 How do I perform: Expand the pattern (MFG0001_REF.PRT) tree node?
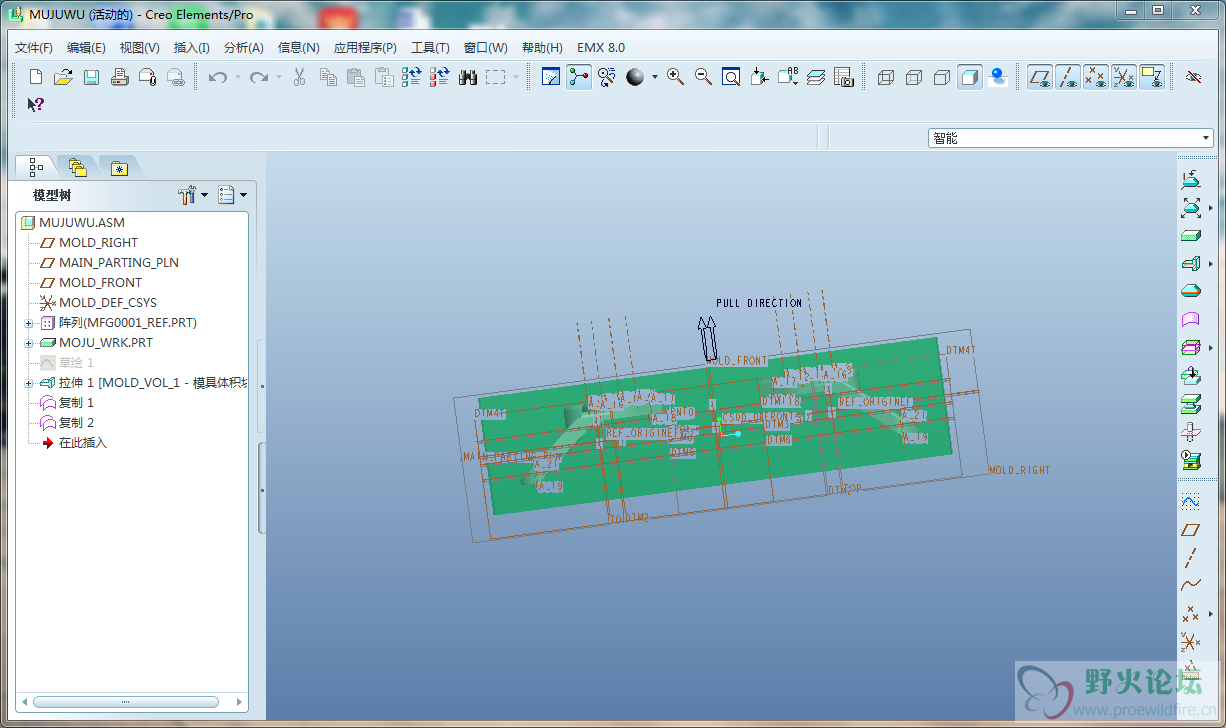click(x=28, y=323)
